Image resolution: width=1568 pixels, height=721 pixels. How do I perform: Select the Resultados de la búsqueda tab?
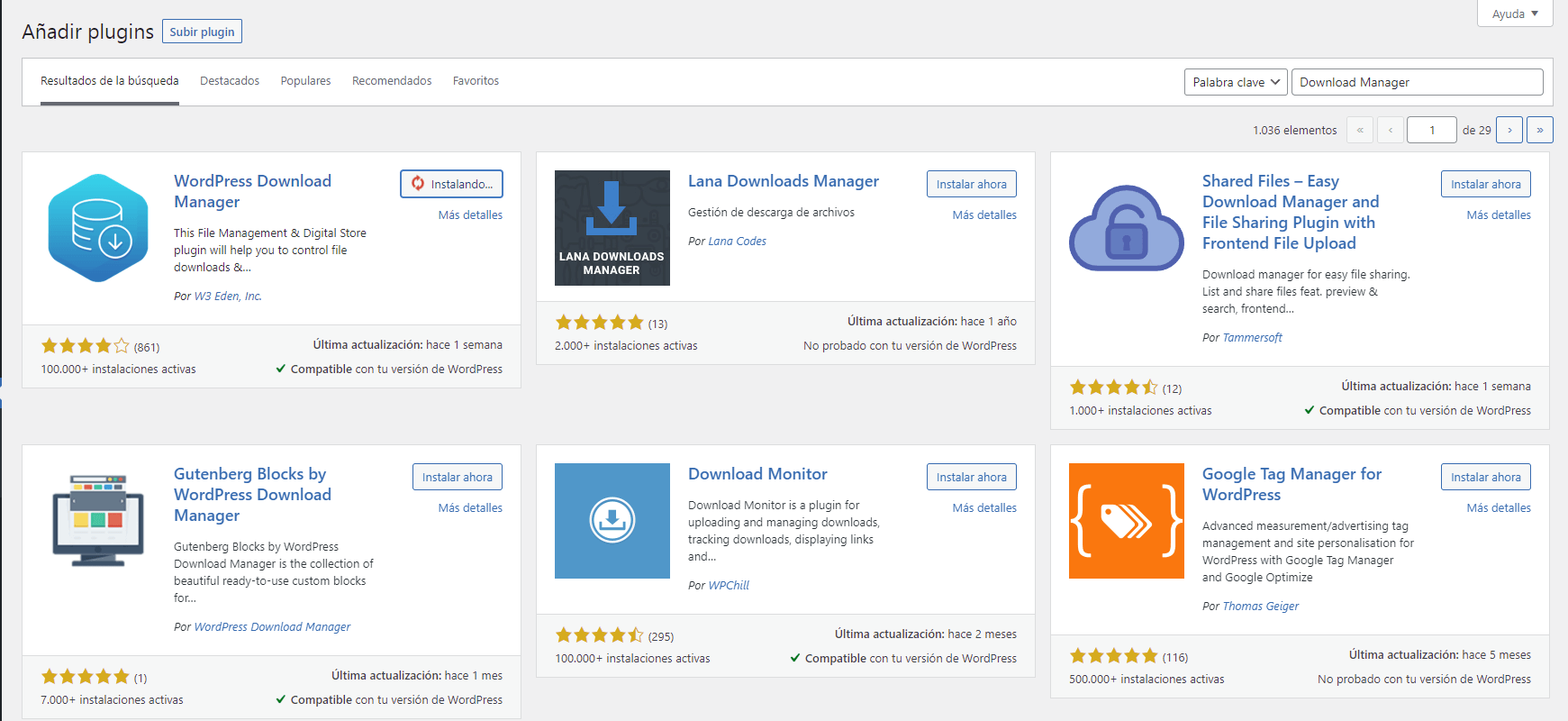110,81
